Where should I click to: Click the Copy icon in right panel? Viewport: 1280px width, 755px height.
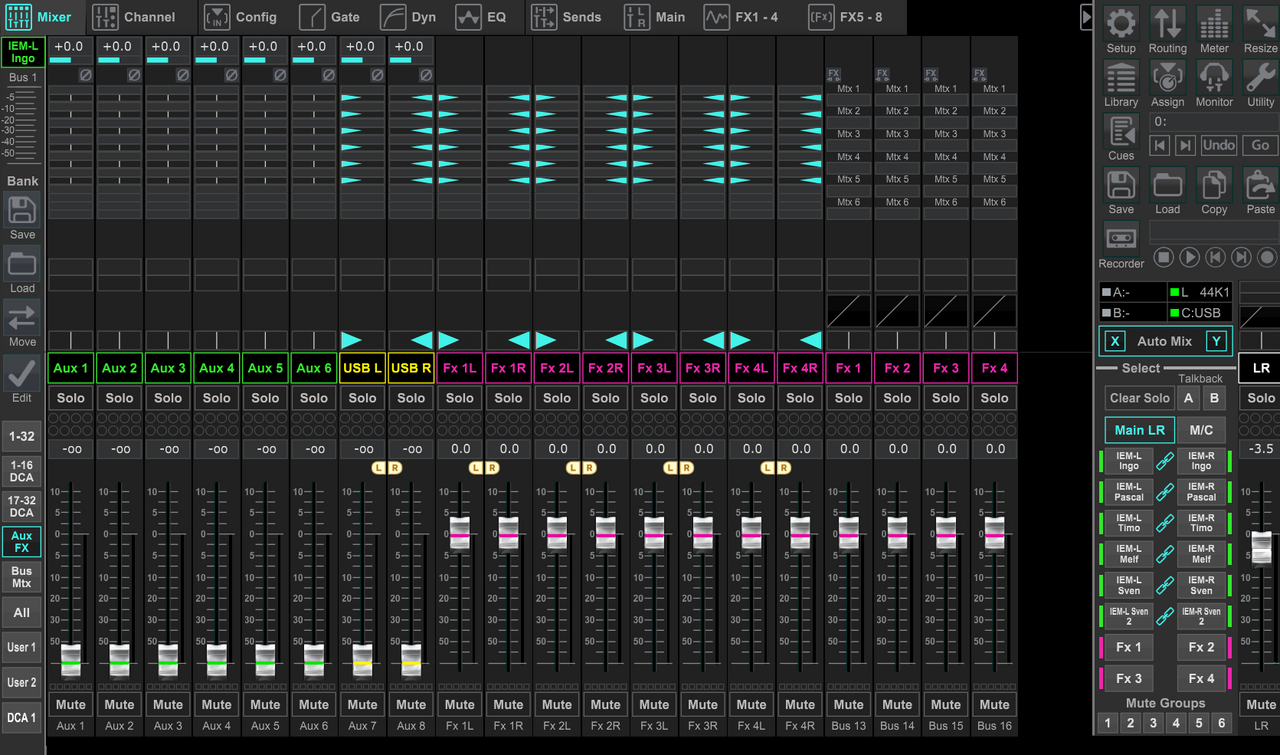coord(1214,186)
